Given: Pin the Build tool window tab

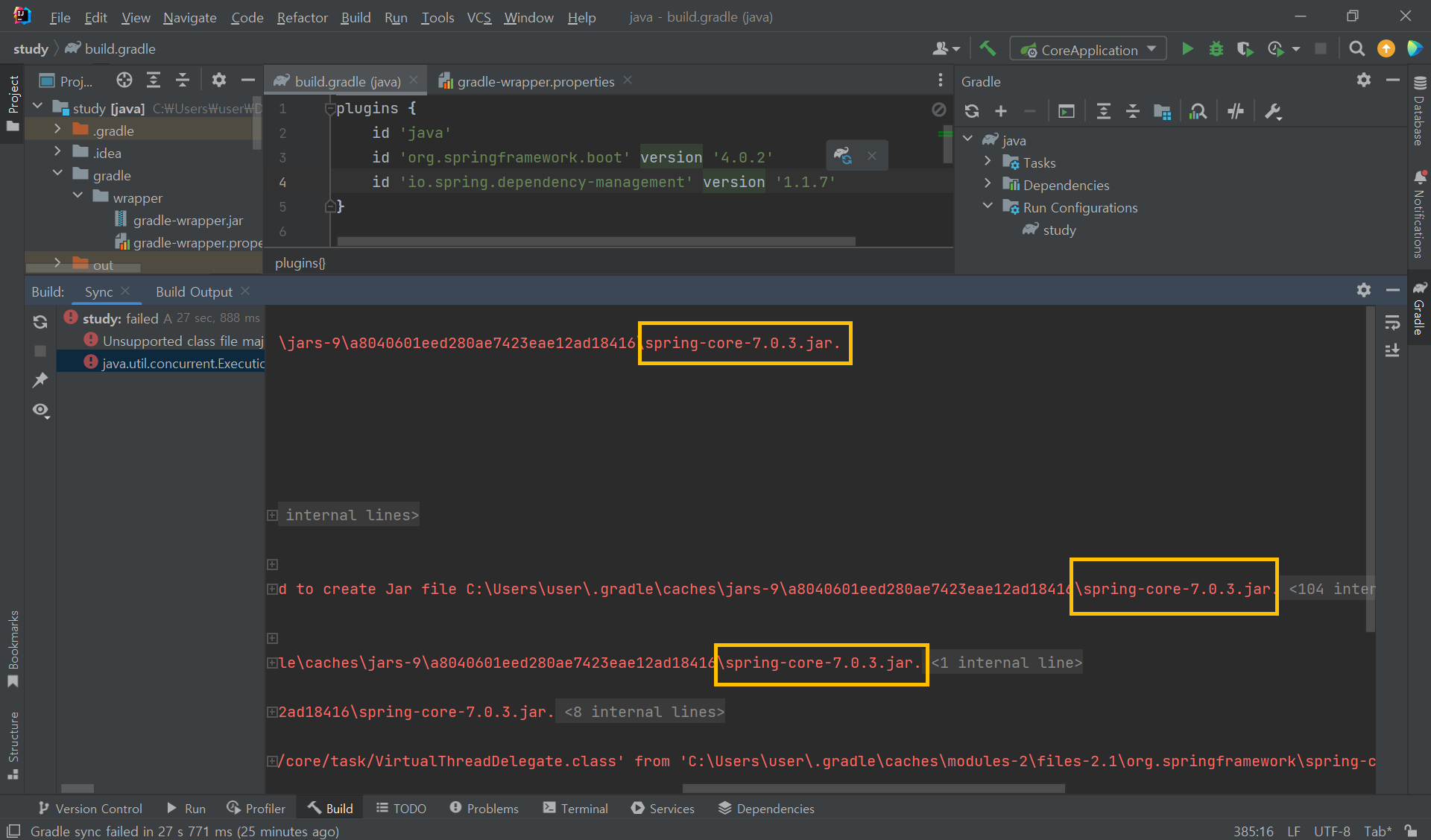Looking at the screenshot, I should [40, 380].
